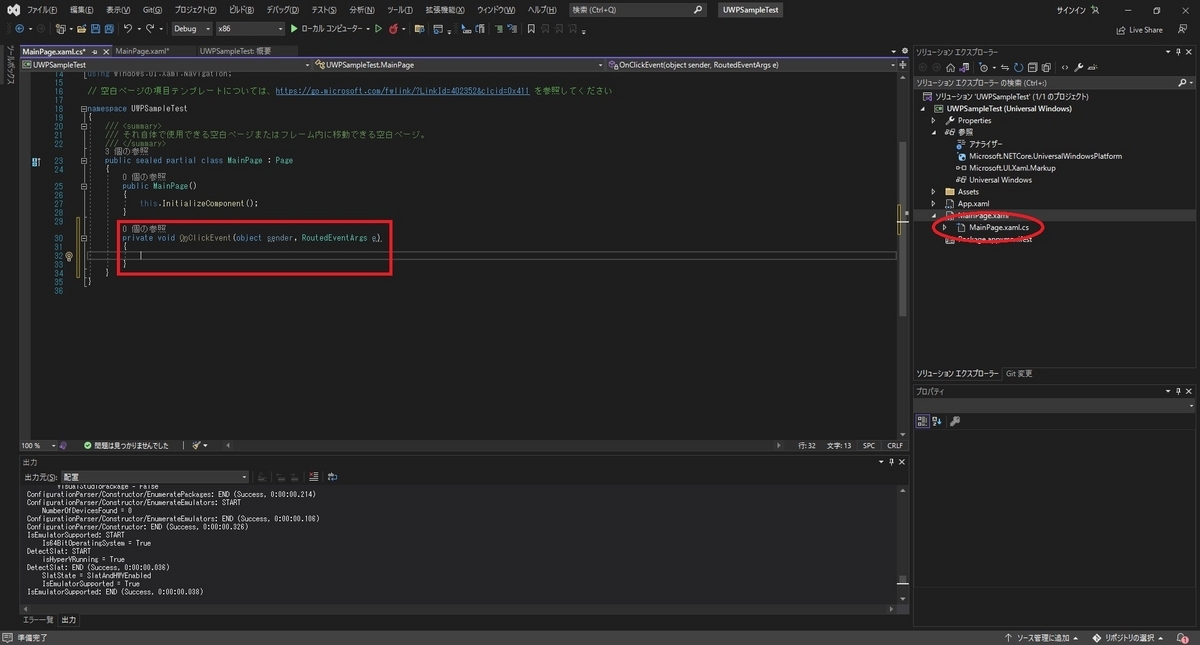Open the go.microsoft.com fwlink in comment
This screenshot has height=645, width=1200.
coord(402,91)
